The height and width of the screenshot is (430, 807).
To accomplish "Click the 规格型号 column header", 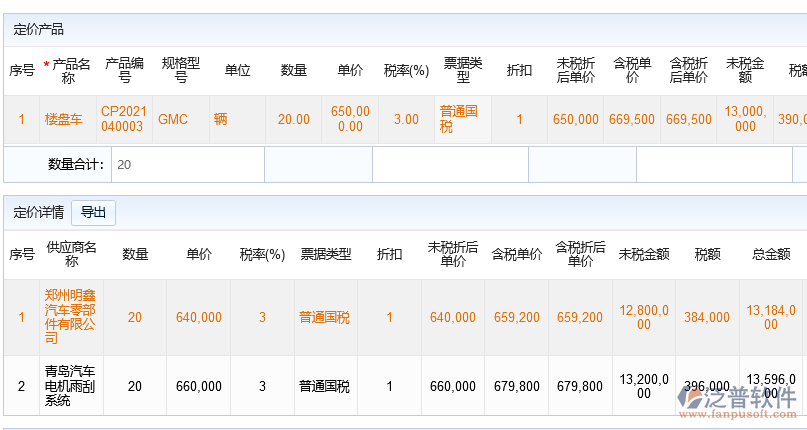I will [x=181, y=70].
